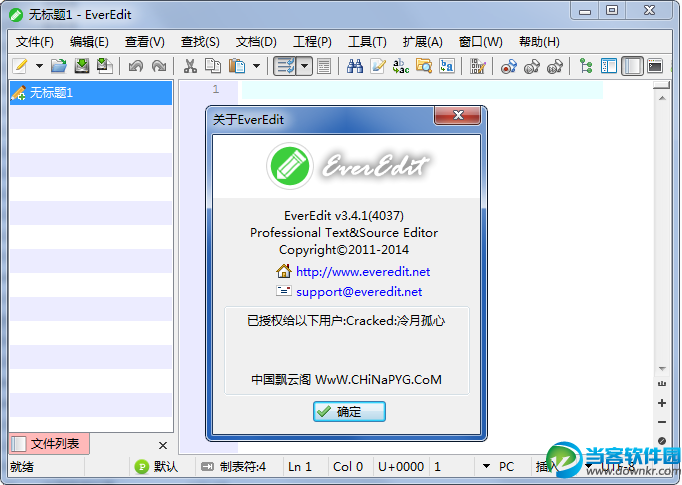Viewport: 682px width, 485px height.
Task: Open the 窗口(W) menu
Action: coord(481,42)
